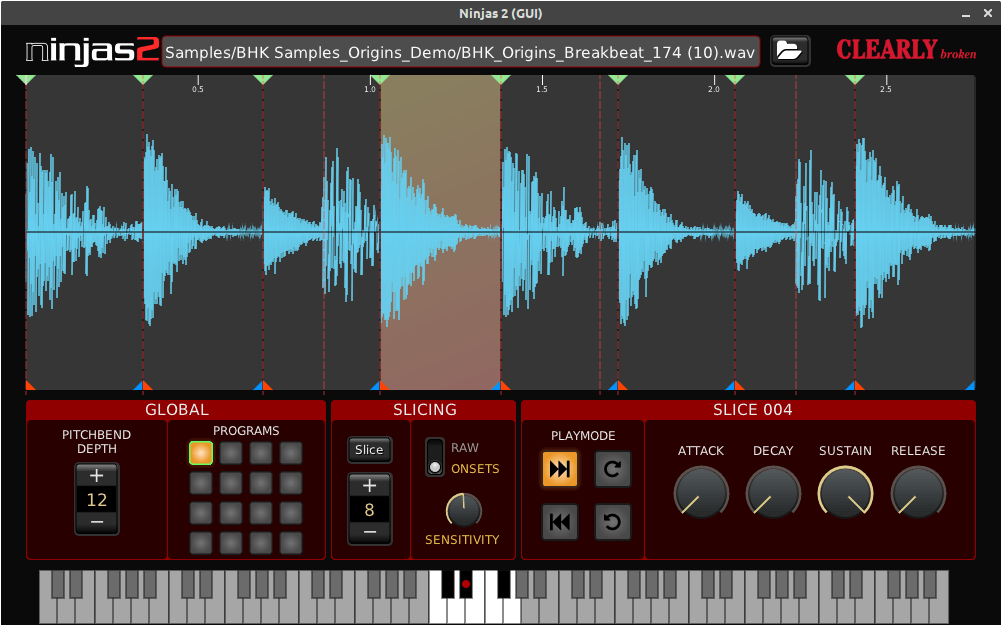1002x626 pixels.
Task: Adjust the Sustain knob for Slice 004
Action: click(x=845, y=494)
